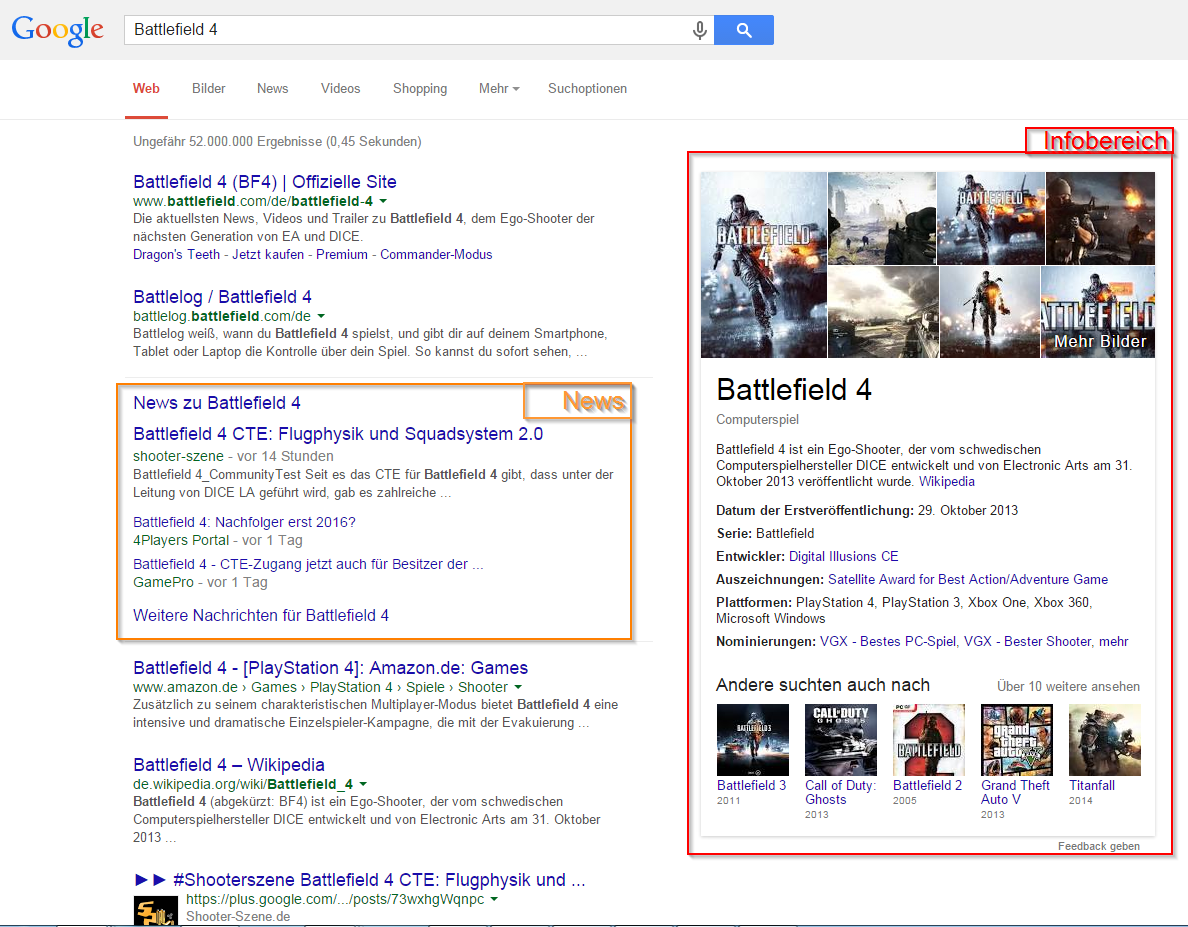Open the Digital Illusions CE developer link
Image resolution: width=1188 pixels, height=927 pixels.
tap(843, 557)
